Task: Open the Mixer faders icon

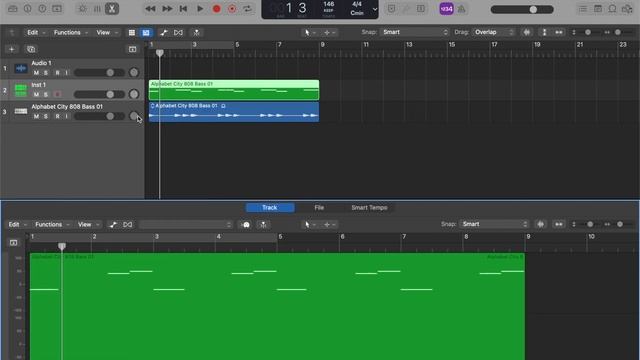Action: (x=97, y=9)
